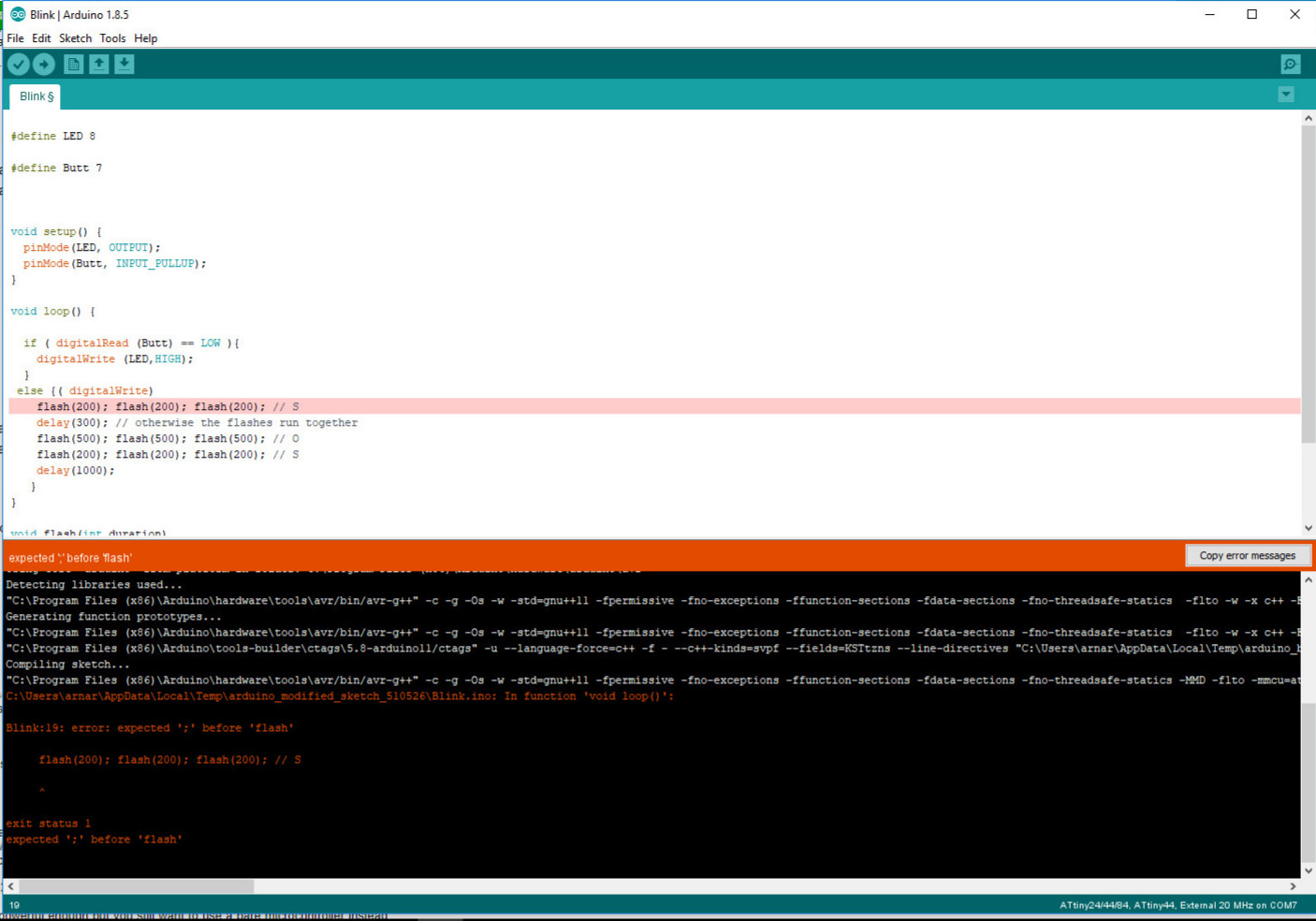Click the 'Blink:19: error' console line
Screen dimensions: 1316x921
click(x=150, y=728)
